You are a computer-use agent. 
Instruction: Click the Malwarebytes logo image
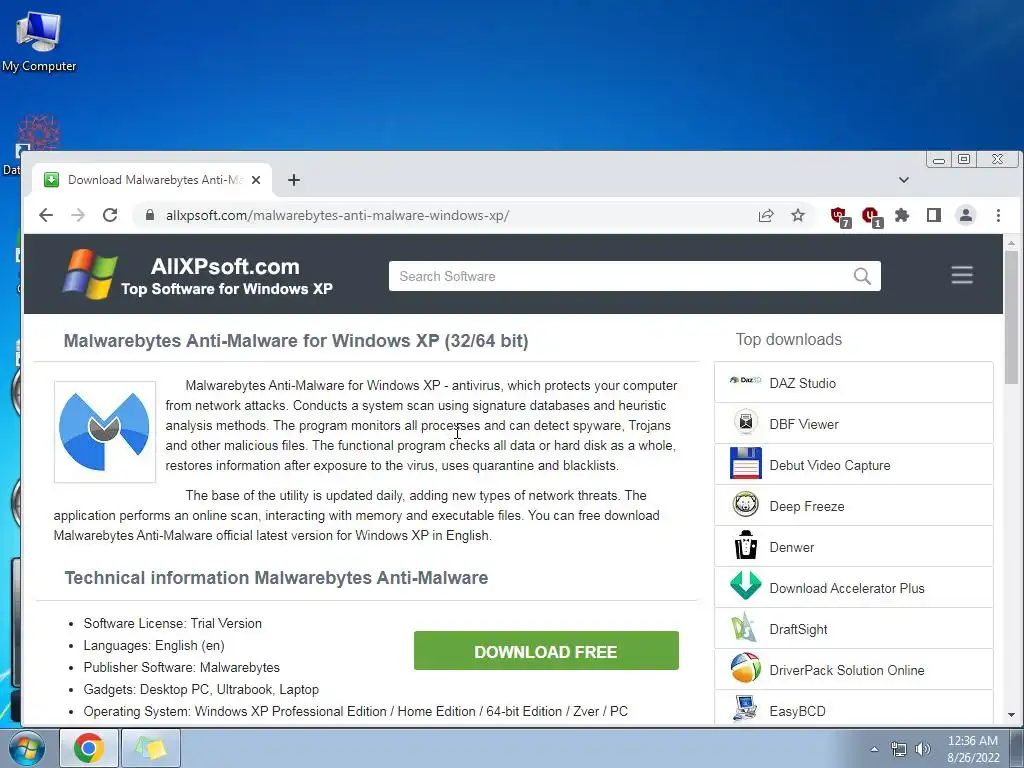click(104, 432)
